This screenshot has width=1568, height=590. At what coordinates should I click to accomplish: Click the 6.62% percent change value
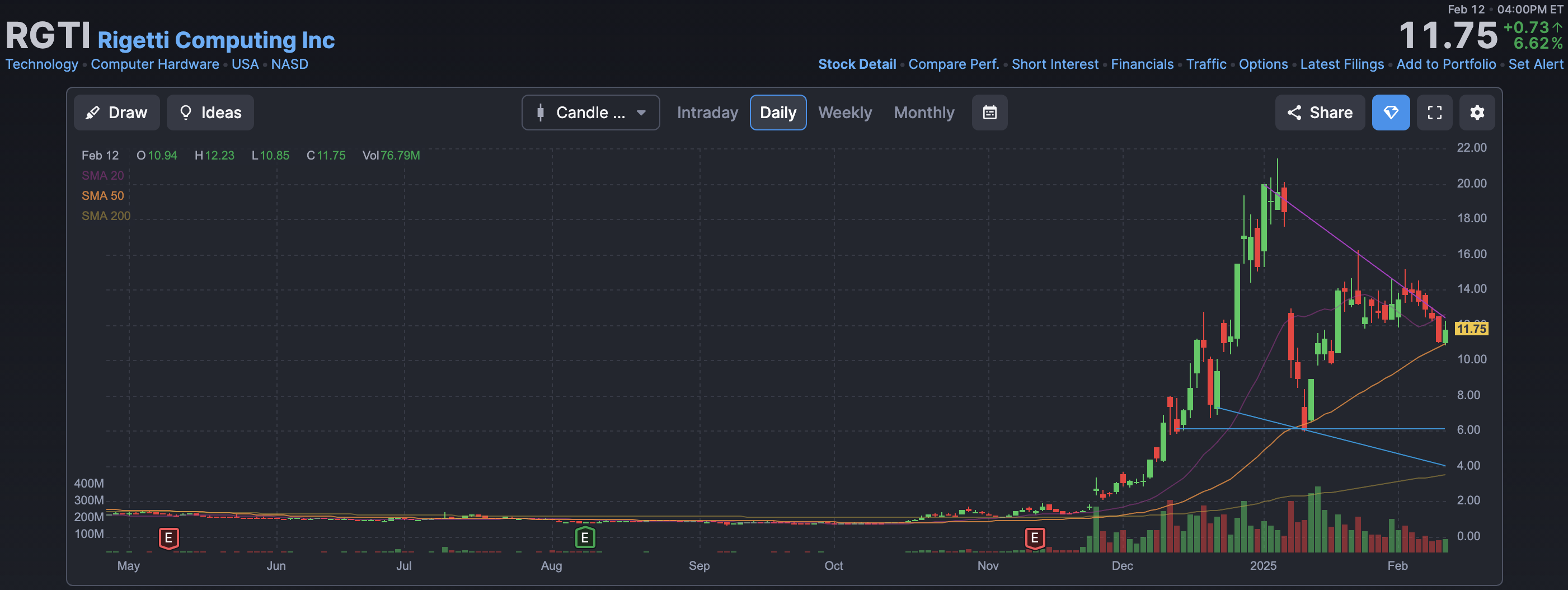(x=1538, y=44)
